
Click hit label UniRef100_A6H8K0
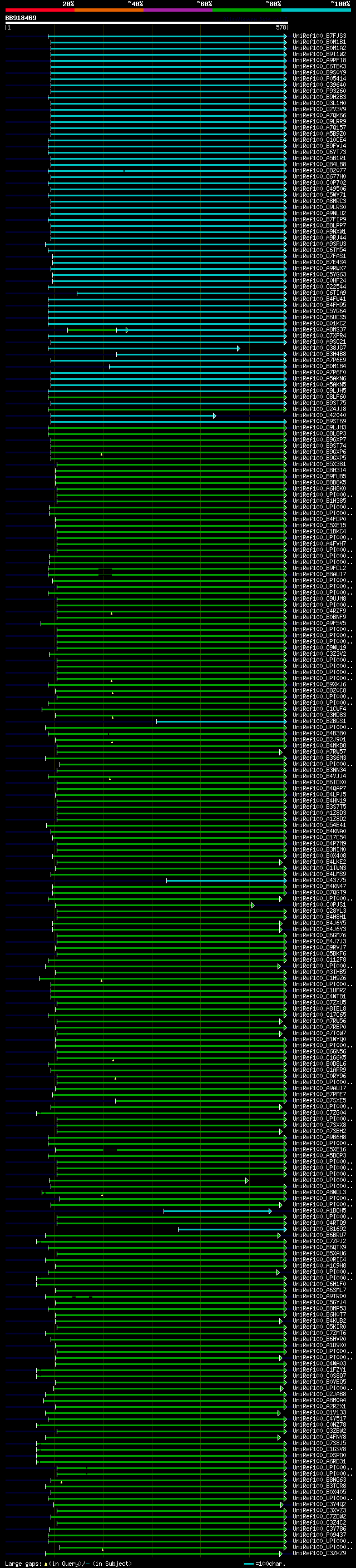319,489
